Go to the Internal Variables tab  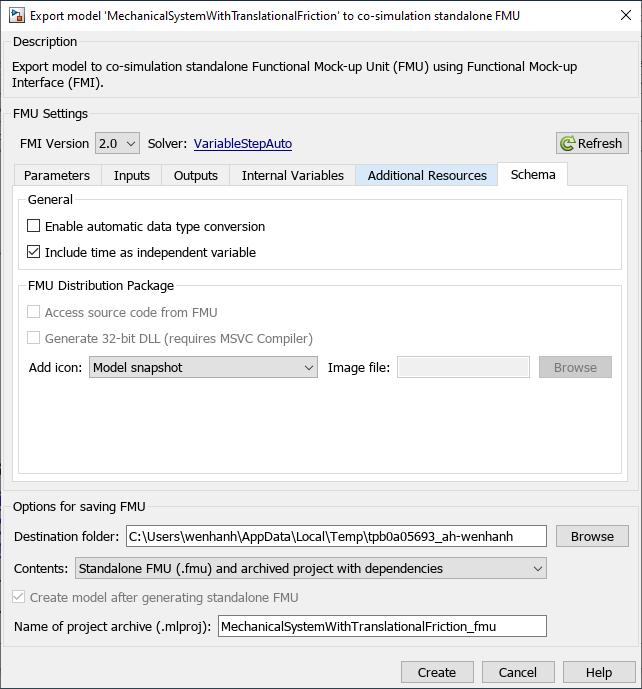[x=292, y=175]
